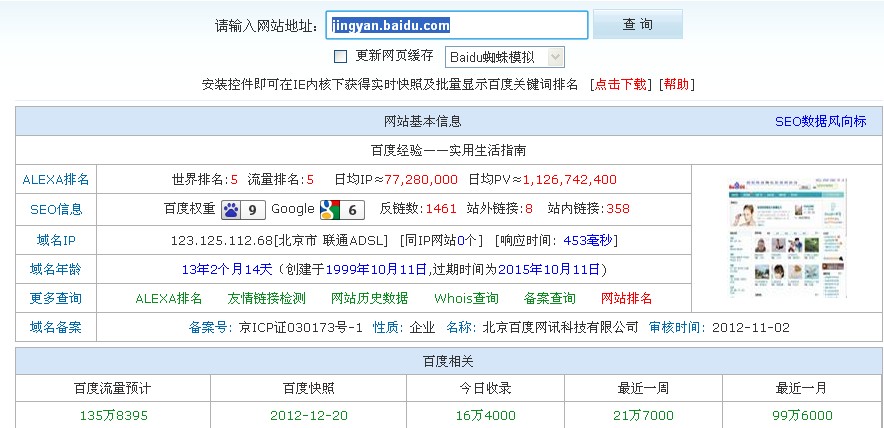Click site title 百度经验——实用生活指南
The image size is (884, 428).
(x=449, y=151)
